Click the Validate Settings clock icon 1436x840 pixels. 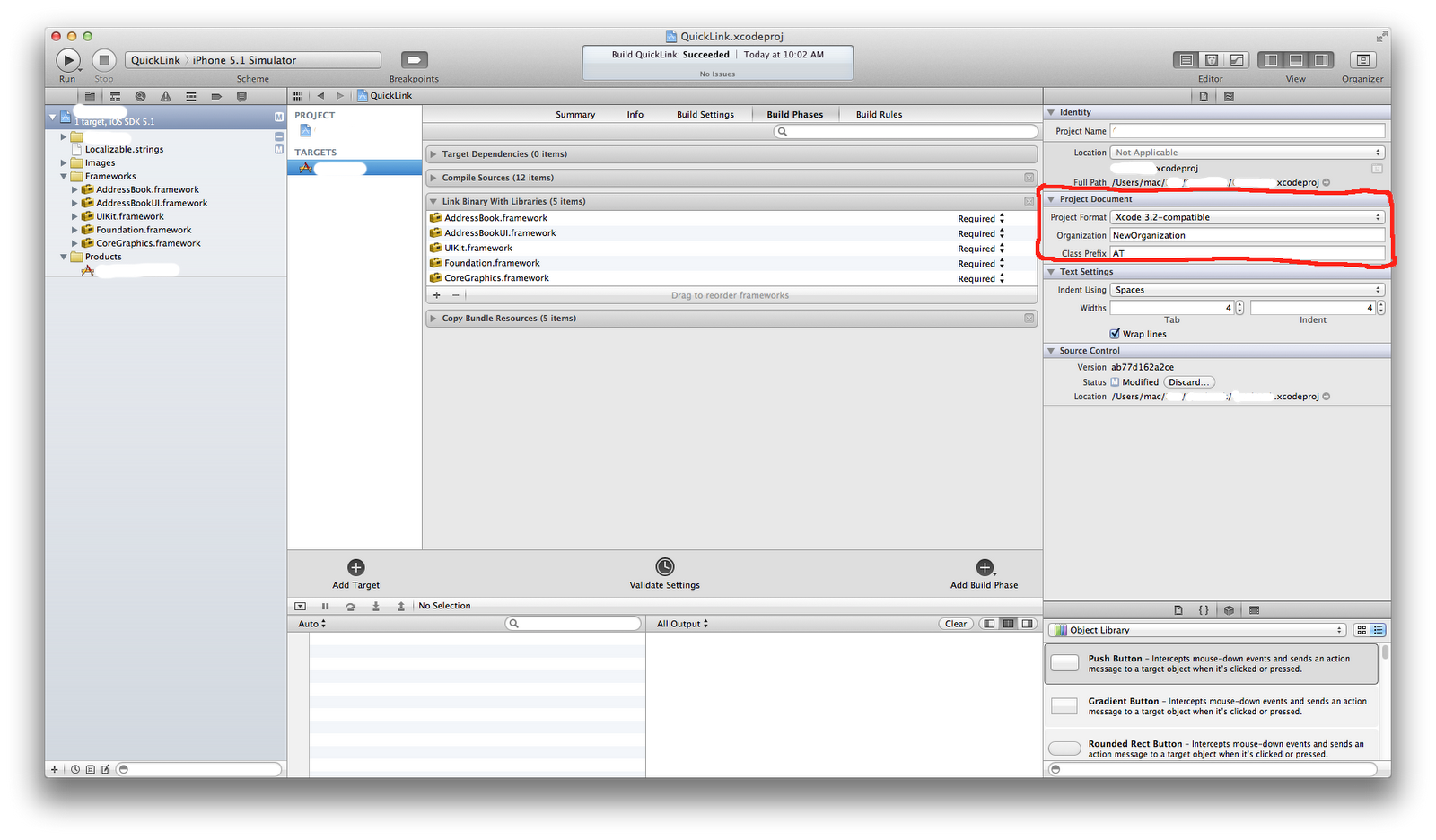tap(665, 566)
